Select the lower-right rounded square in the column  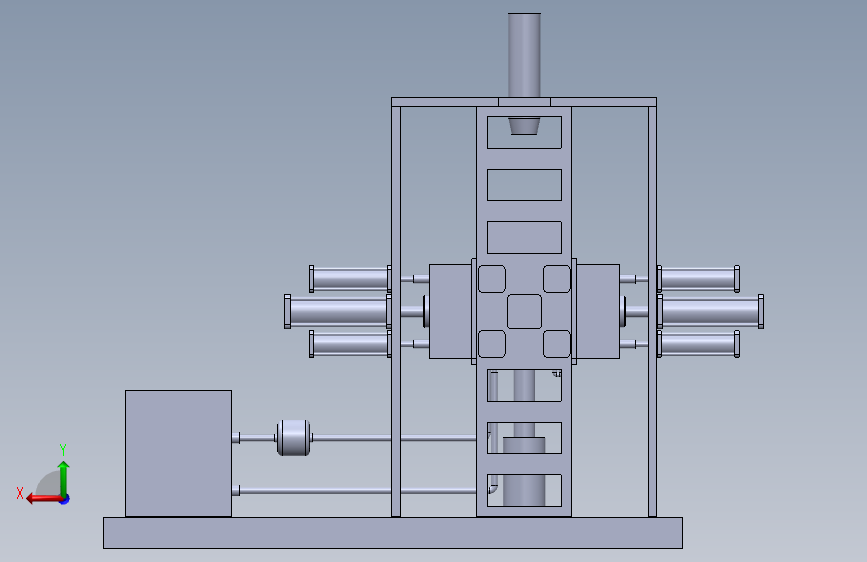point(557,344)
